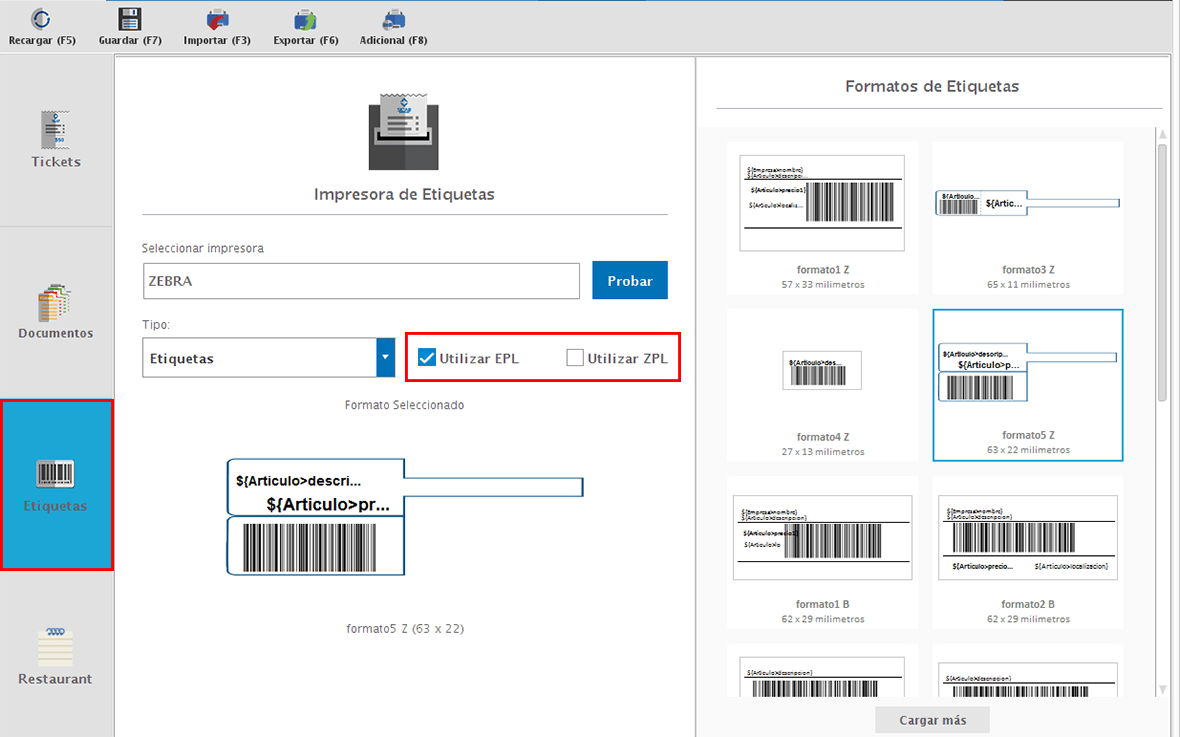
Task: Select the Etiquetas sidebar section
Action: pyautogui.click(x=56, y=485)
